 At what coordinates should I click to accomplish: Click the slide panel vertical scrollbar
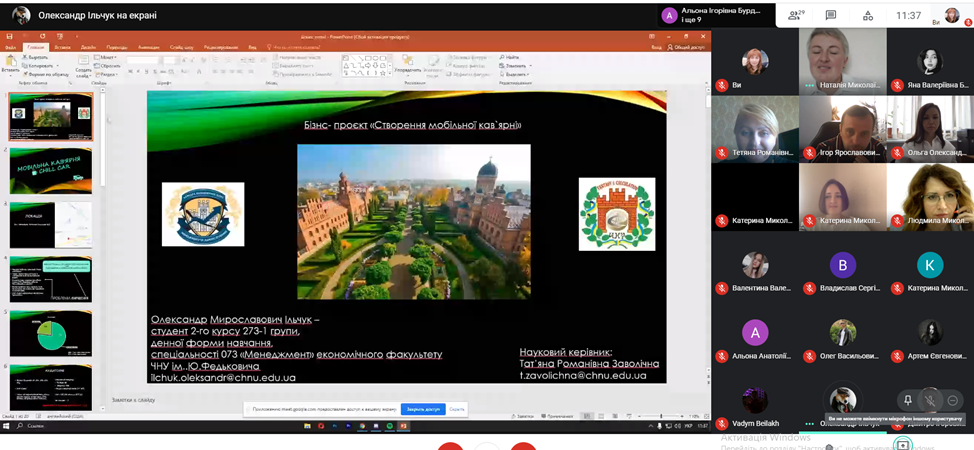tap(102, 249)
